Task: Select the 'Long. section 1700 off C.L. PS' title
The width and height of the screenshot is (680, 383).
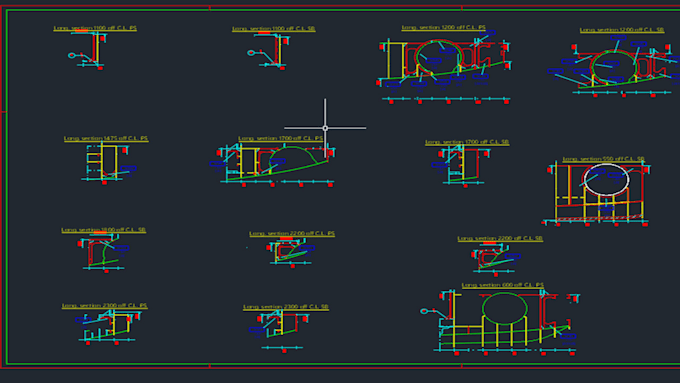Action: point(281,138)
